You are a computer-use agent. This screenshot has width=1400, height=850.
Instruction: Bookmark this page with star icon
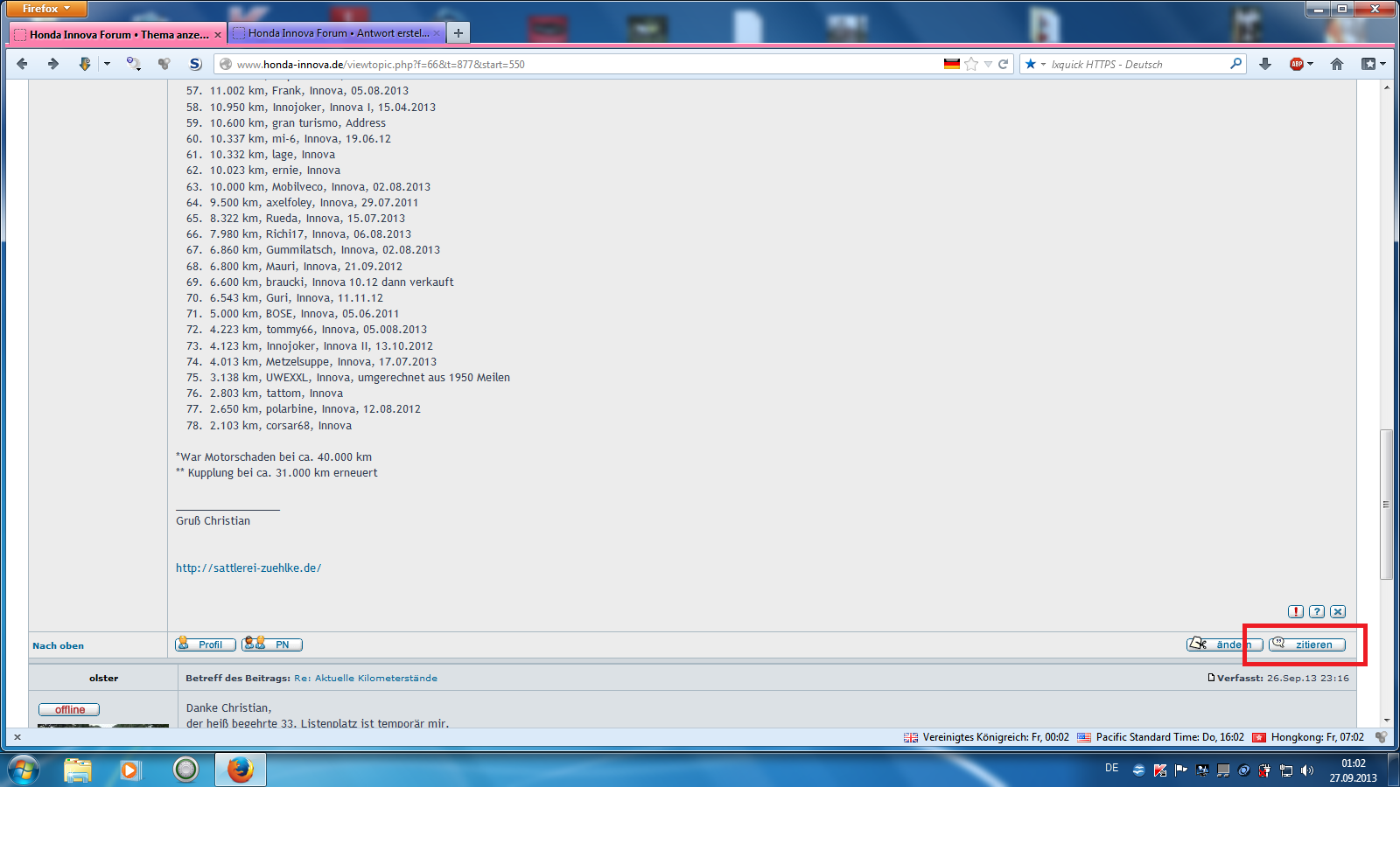click(971, 64)
